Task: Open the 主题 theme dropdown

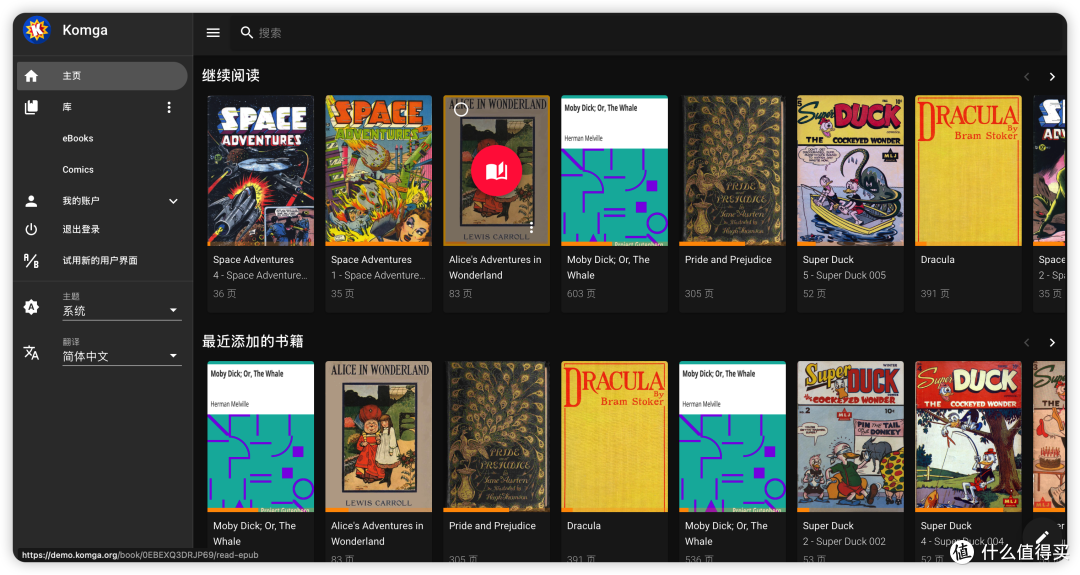Action: 122,311
